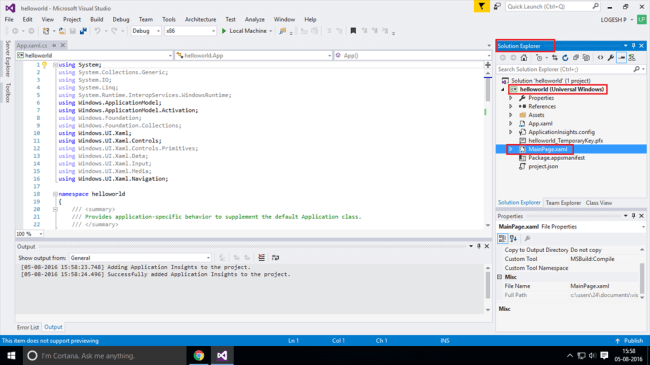650x365 pixels.
Task: Click the Find in Files toolbar icon
Action: coord(283,31)
